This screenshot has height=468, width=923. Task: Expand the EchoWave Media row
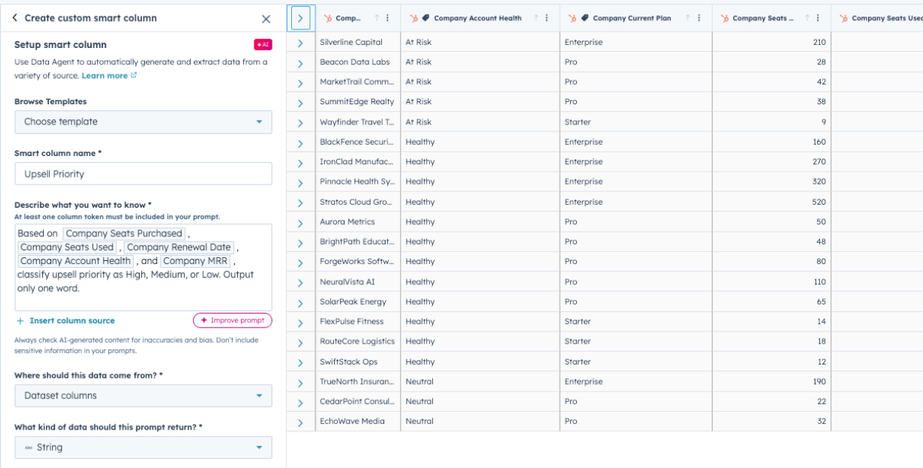300,421
